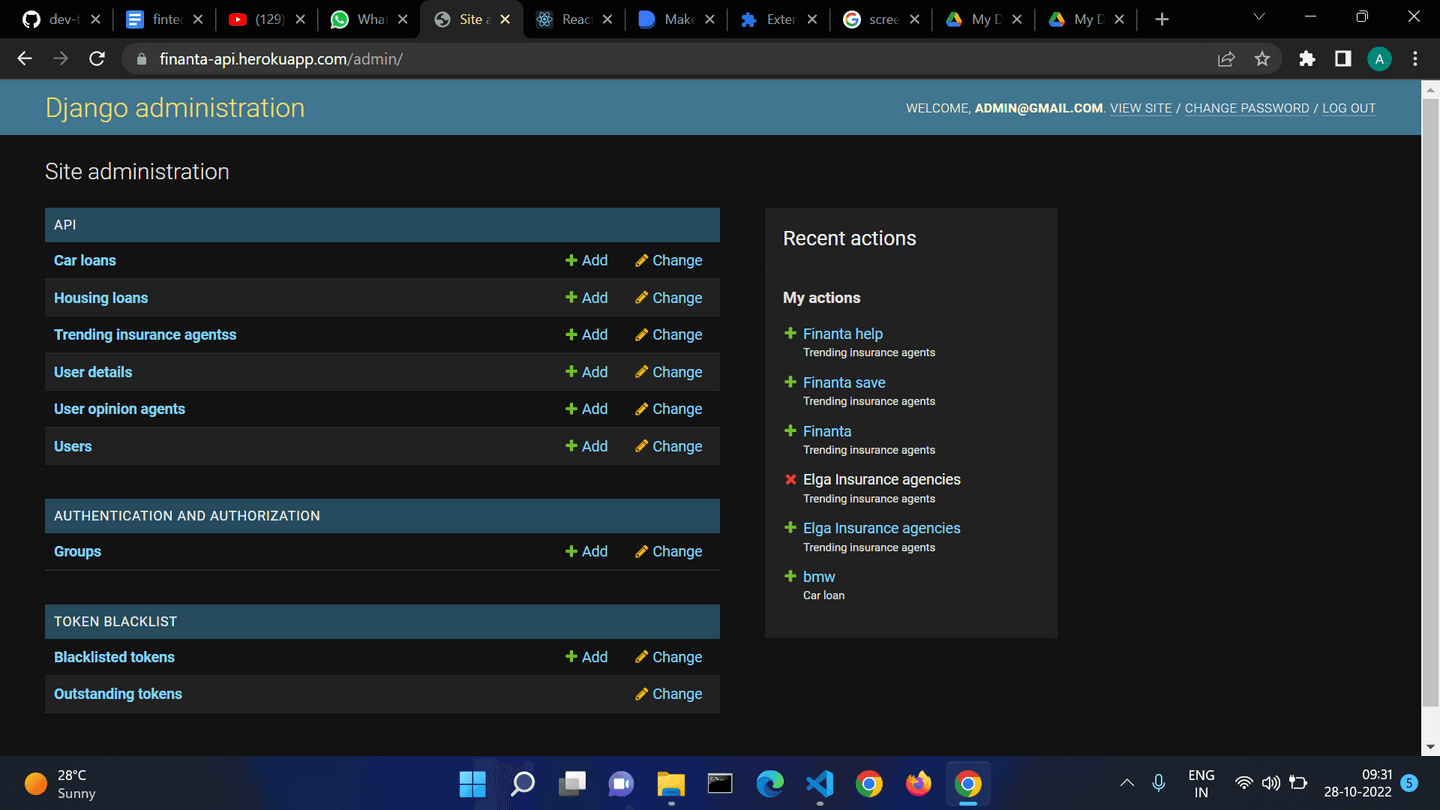Open the Django administration title link
This screenshot has height=810, width=1440.
(175, 108)
